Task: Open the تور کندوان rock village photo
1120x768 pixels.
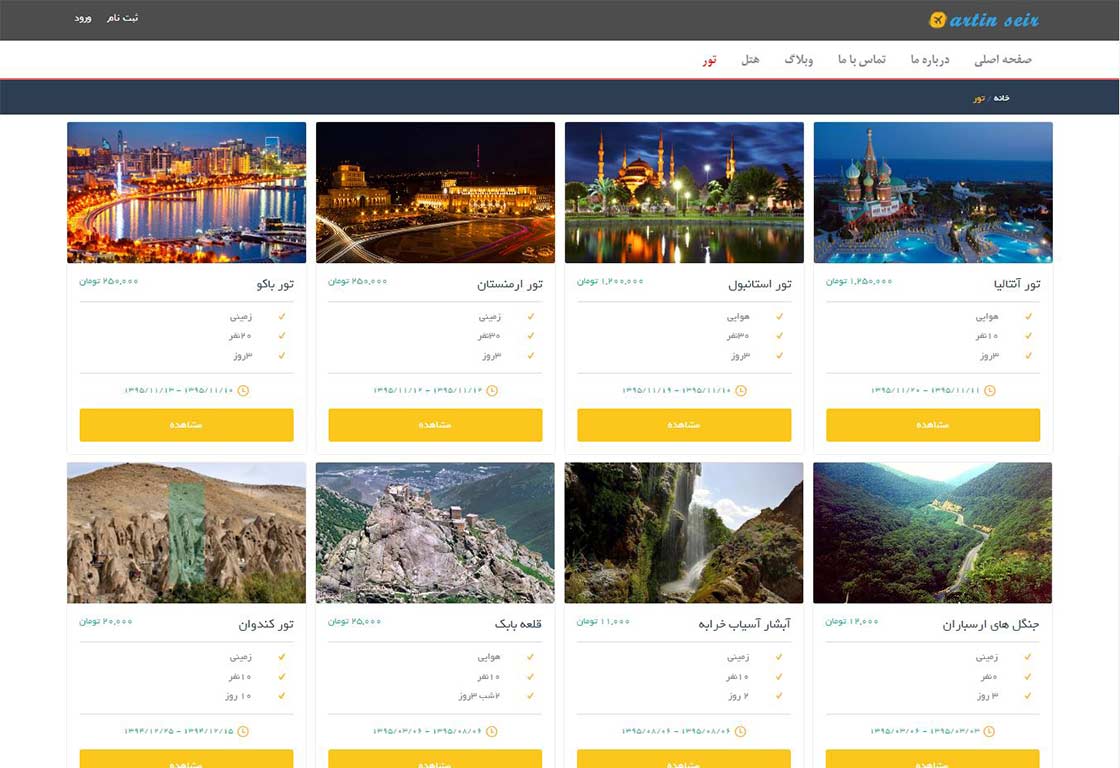Action: 186,533
